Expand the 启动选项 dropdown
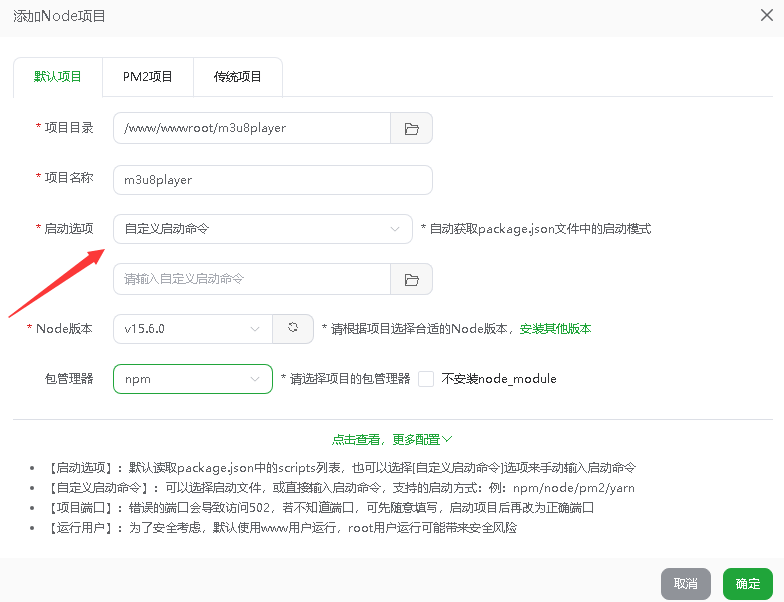This screenshot has width=784, height=602. click(x=262, y=229)
